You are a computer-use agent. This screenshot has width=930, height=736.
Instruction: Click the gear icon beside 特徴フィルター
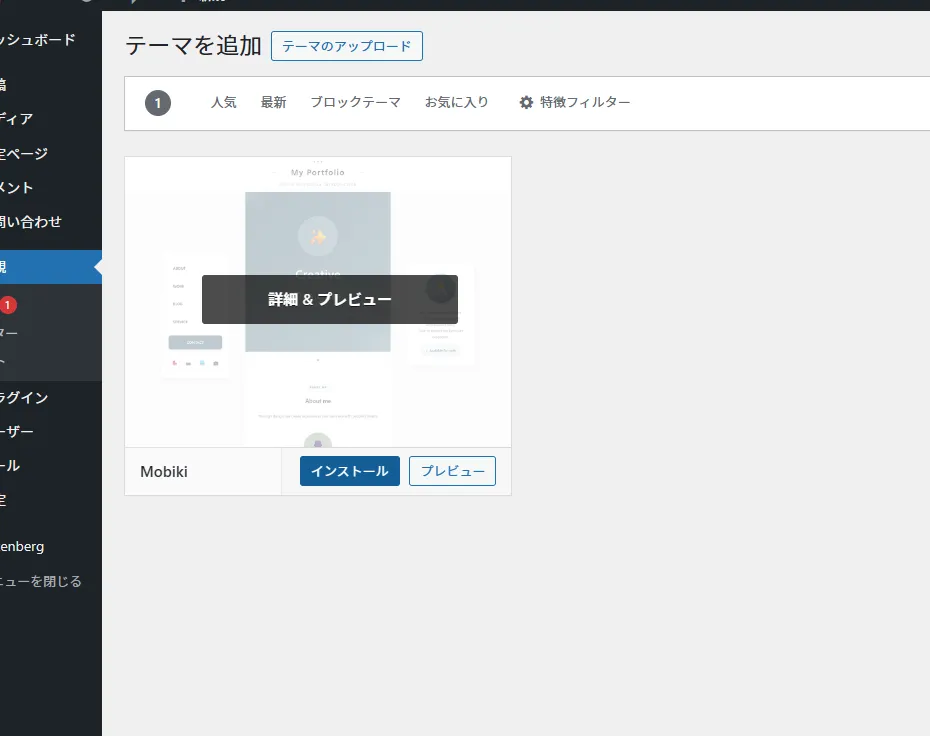(526, 103)
